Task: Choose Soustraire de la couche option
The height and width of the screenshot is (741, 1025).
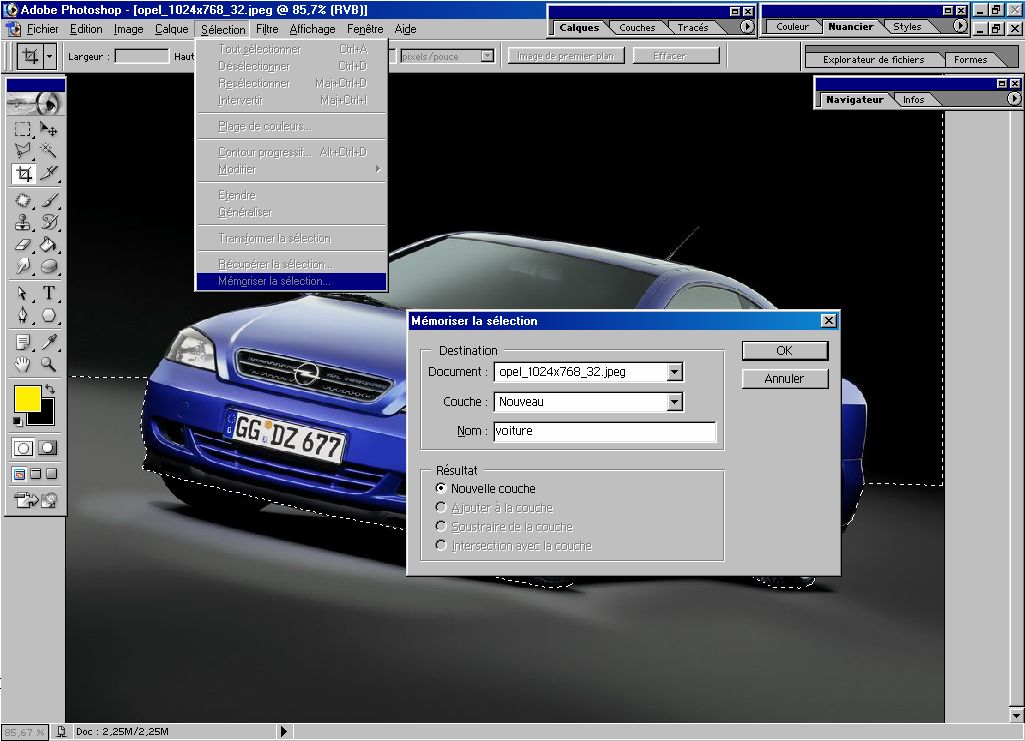Action: [x=441, y=527]
